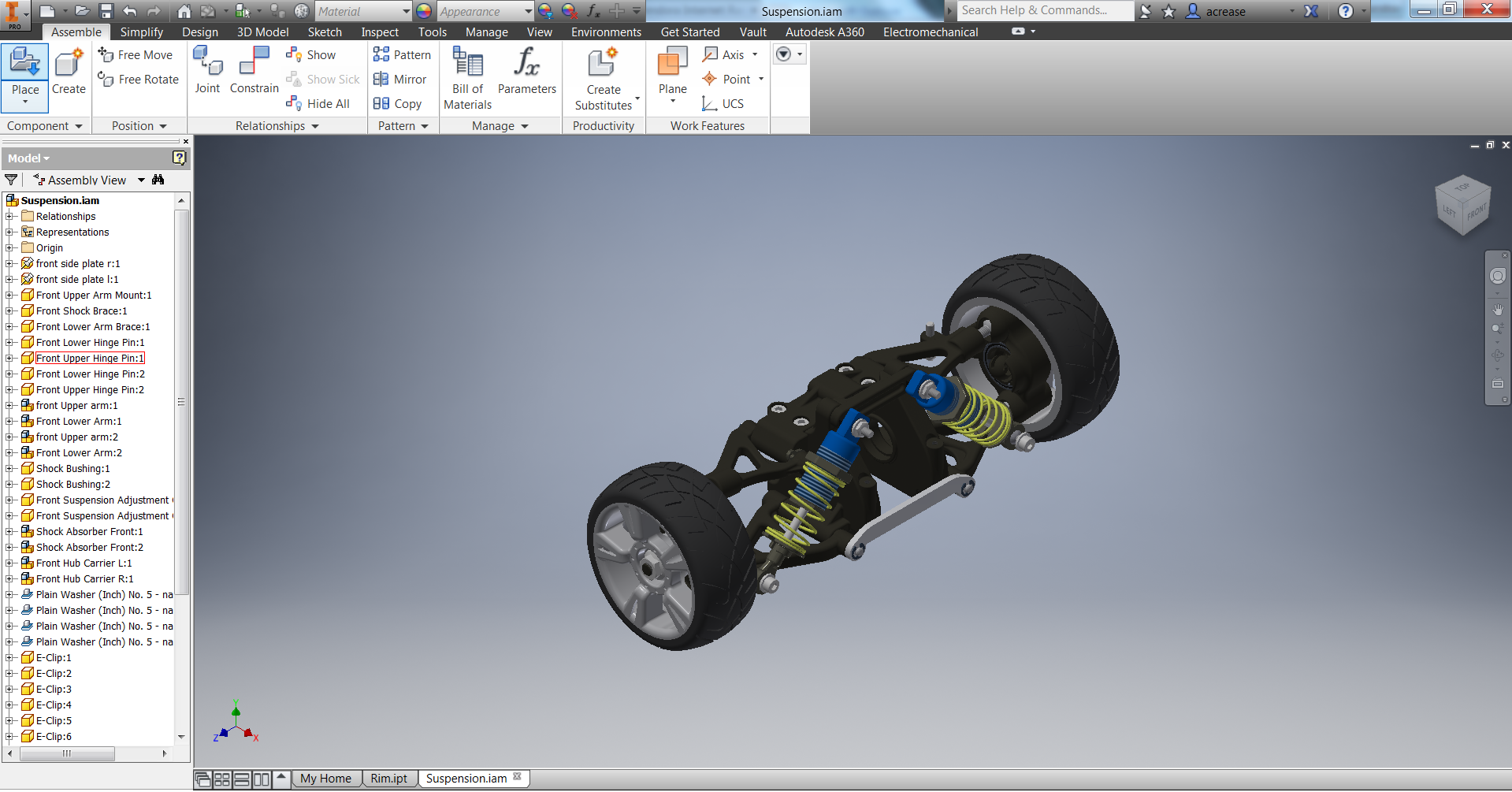
Task: Open the Environments ribbon tab
Action: 605,32
